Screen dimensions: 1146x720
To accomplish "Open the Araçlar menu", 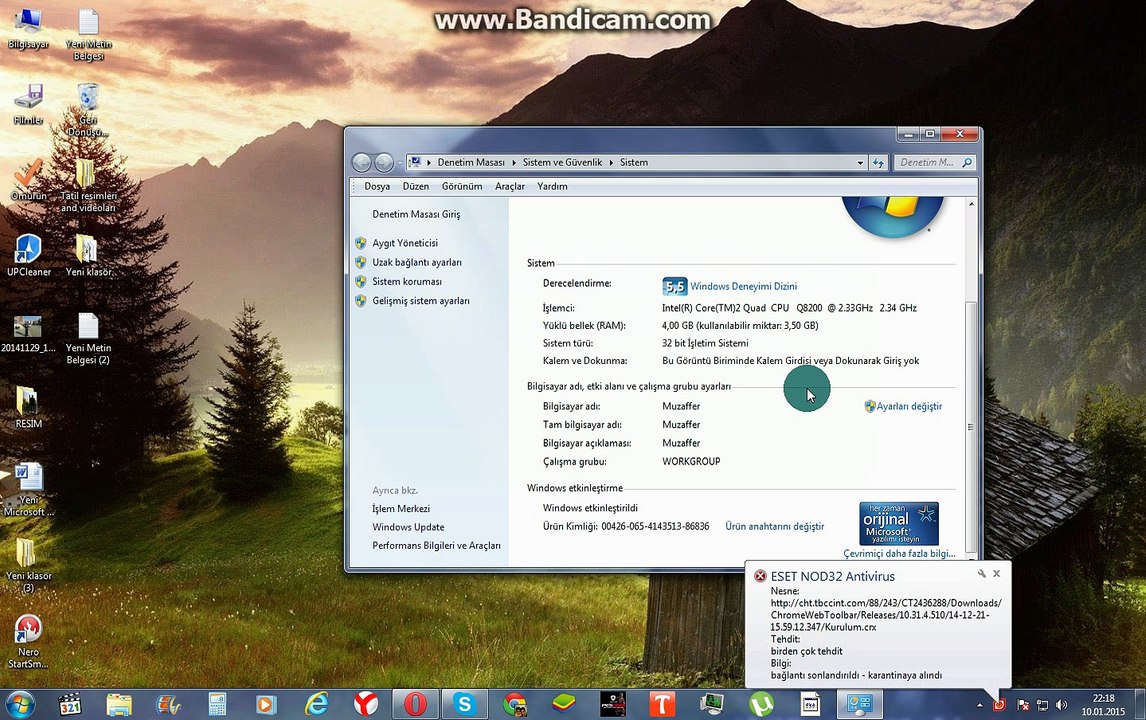I will point(510,186).
